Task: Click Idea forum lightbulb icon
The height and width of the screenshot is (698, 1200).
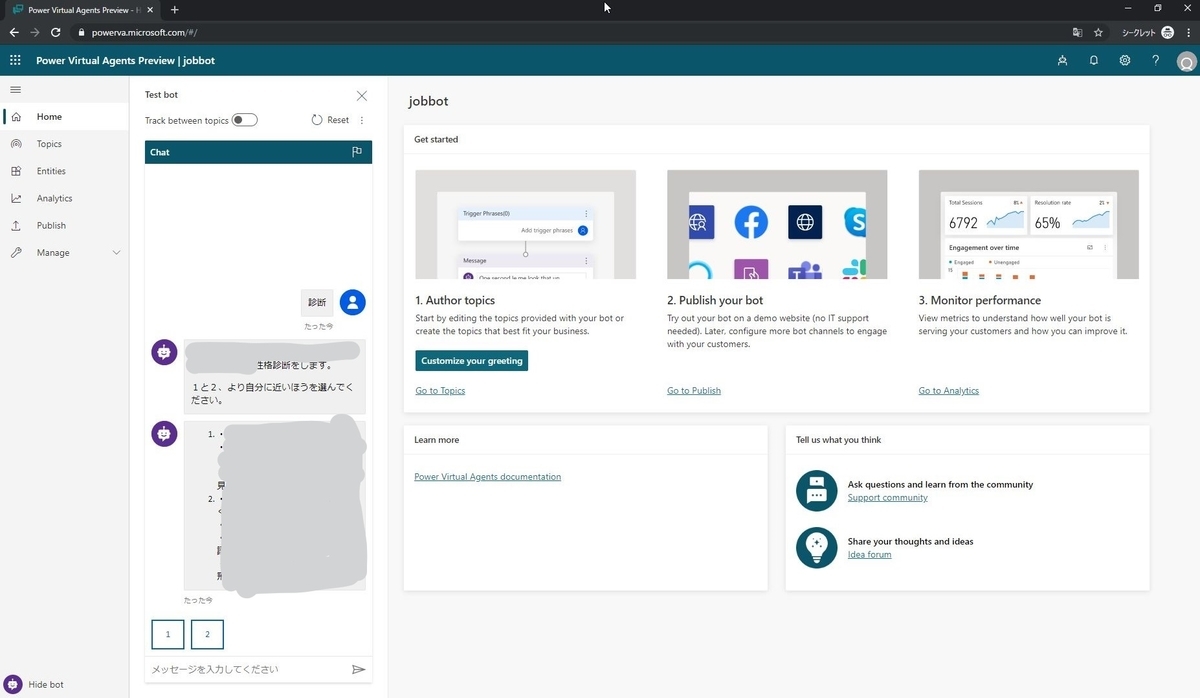Action: tap(816, 547)
